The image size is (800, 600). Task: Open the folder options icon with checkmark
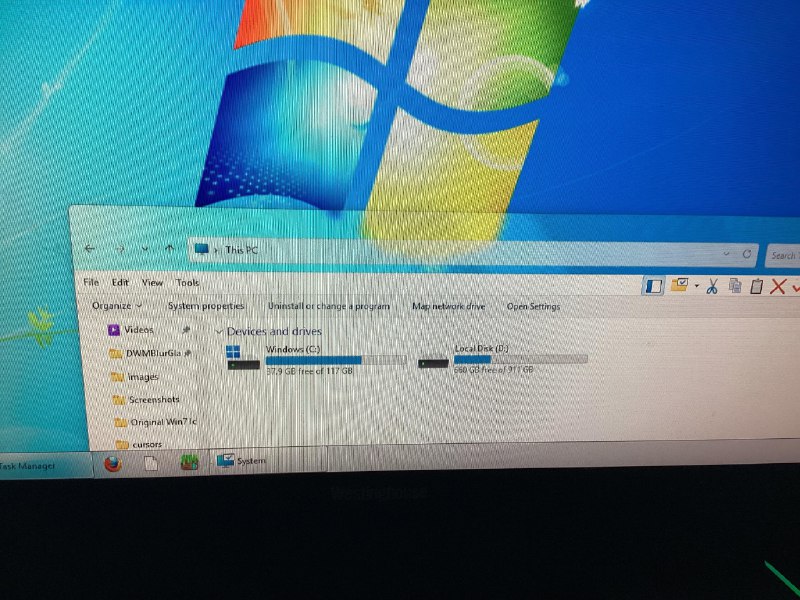[x=679, y=285]
